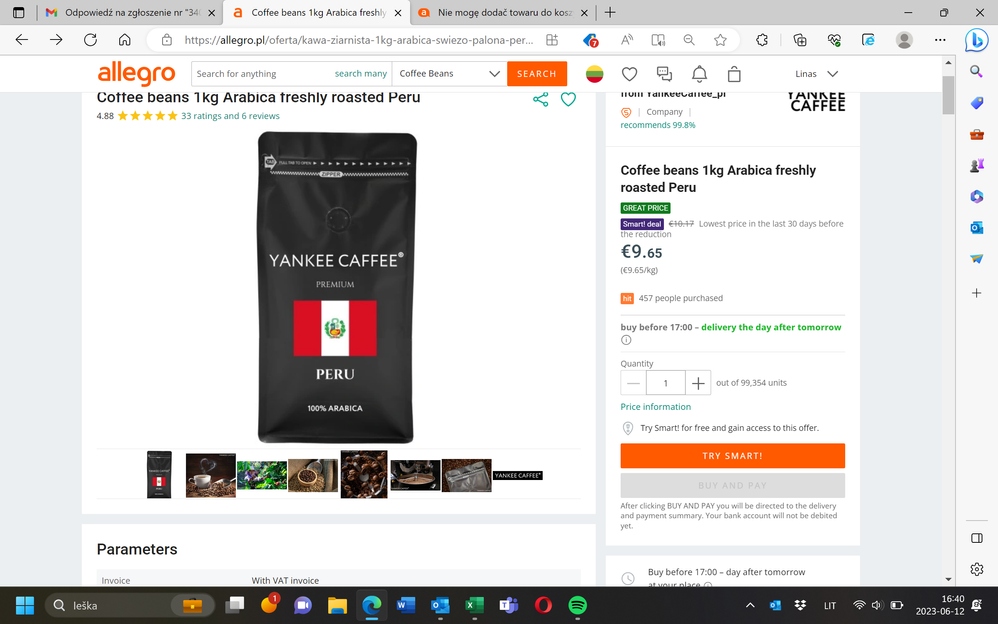Click the browser address bar
This screenshot has height=624, width=998.
click(x=358, y=40)
